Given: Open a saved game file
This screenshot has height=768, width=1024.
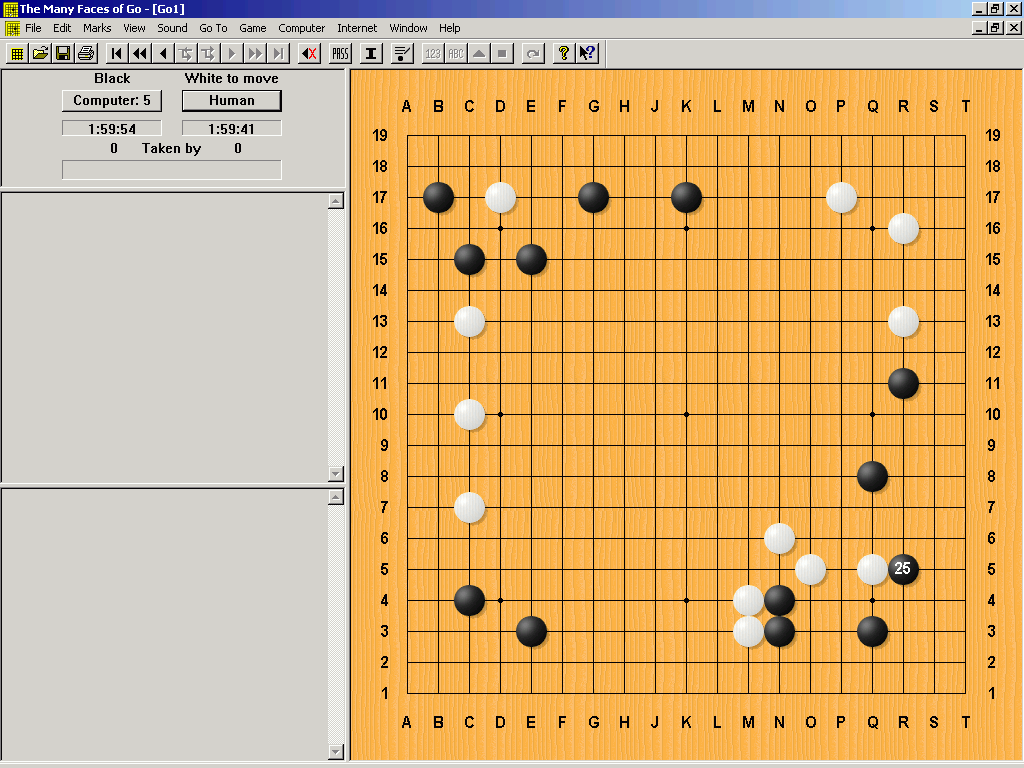Looking at the screenshot, I should pyautogui.click(x=41, y=53).
